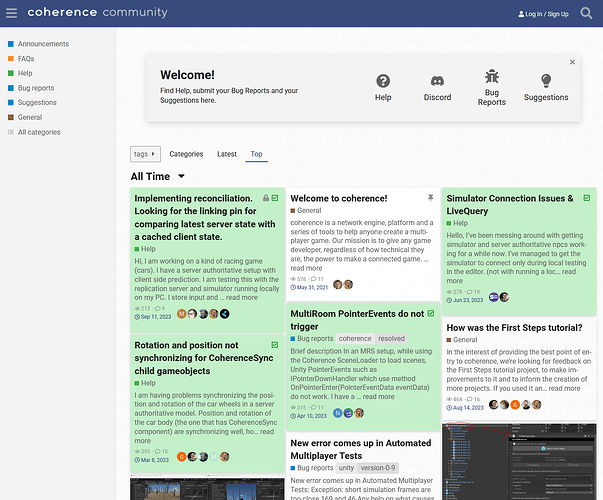
Task: Click the unity tag on Automated Tests topic
Action: tap(346, 468)
